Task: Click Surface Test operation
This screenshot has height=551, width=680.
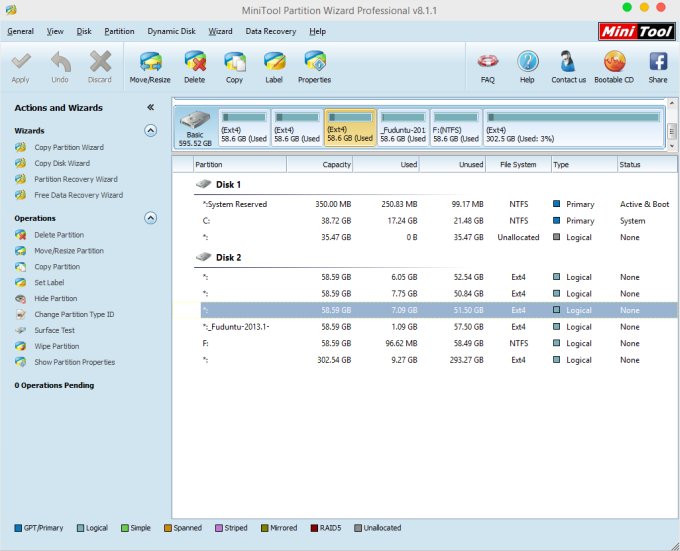Action: pos(54,330)
